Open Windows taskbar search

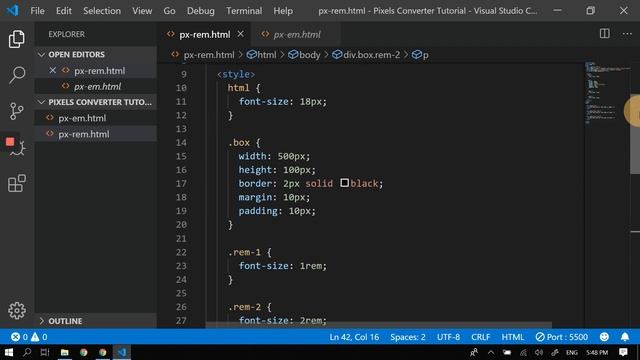tap(27, 352)
